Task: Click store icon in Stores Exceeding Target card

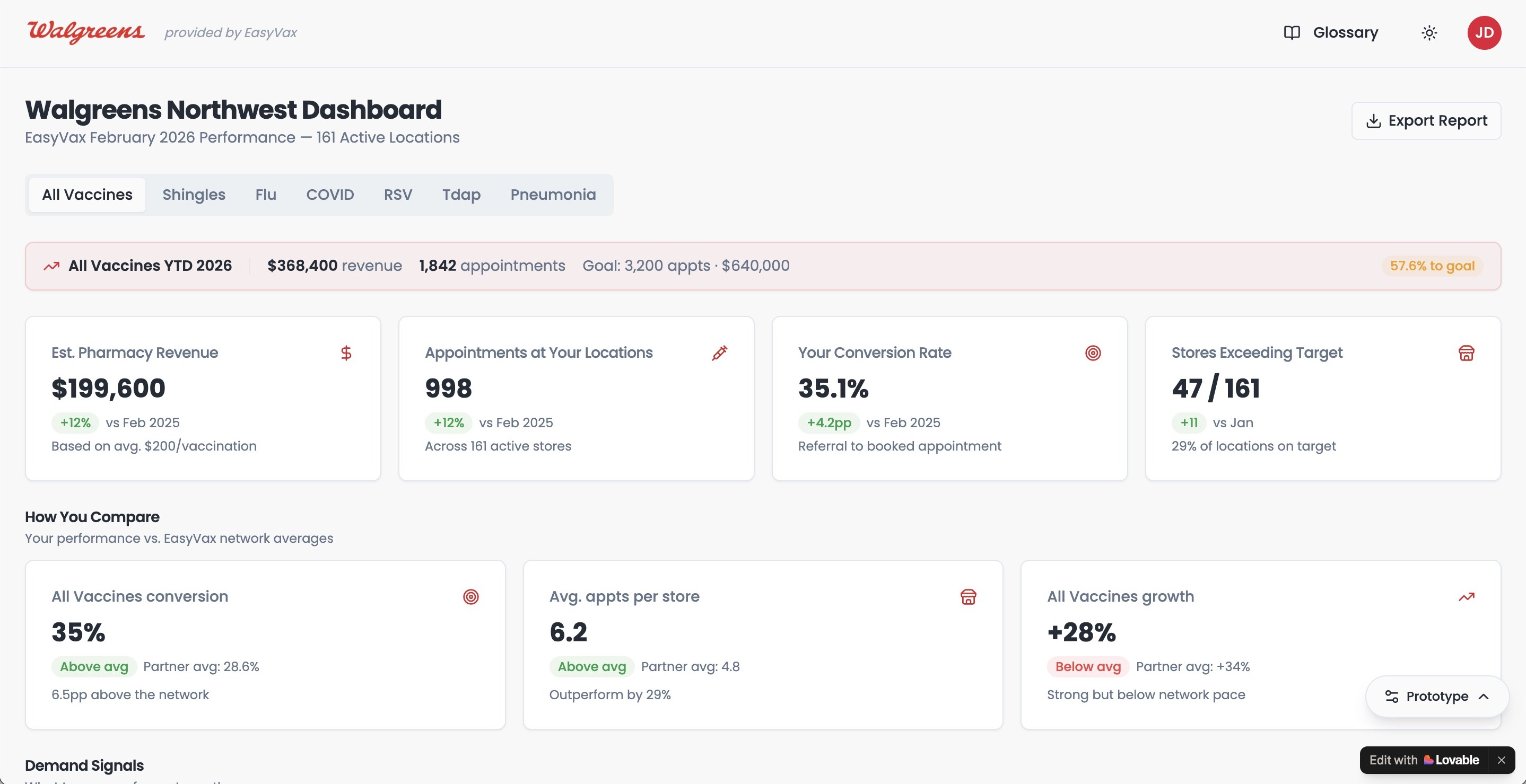Action: point(1466,353)
